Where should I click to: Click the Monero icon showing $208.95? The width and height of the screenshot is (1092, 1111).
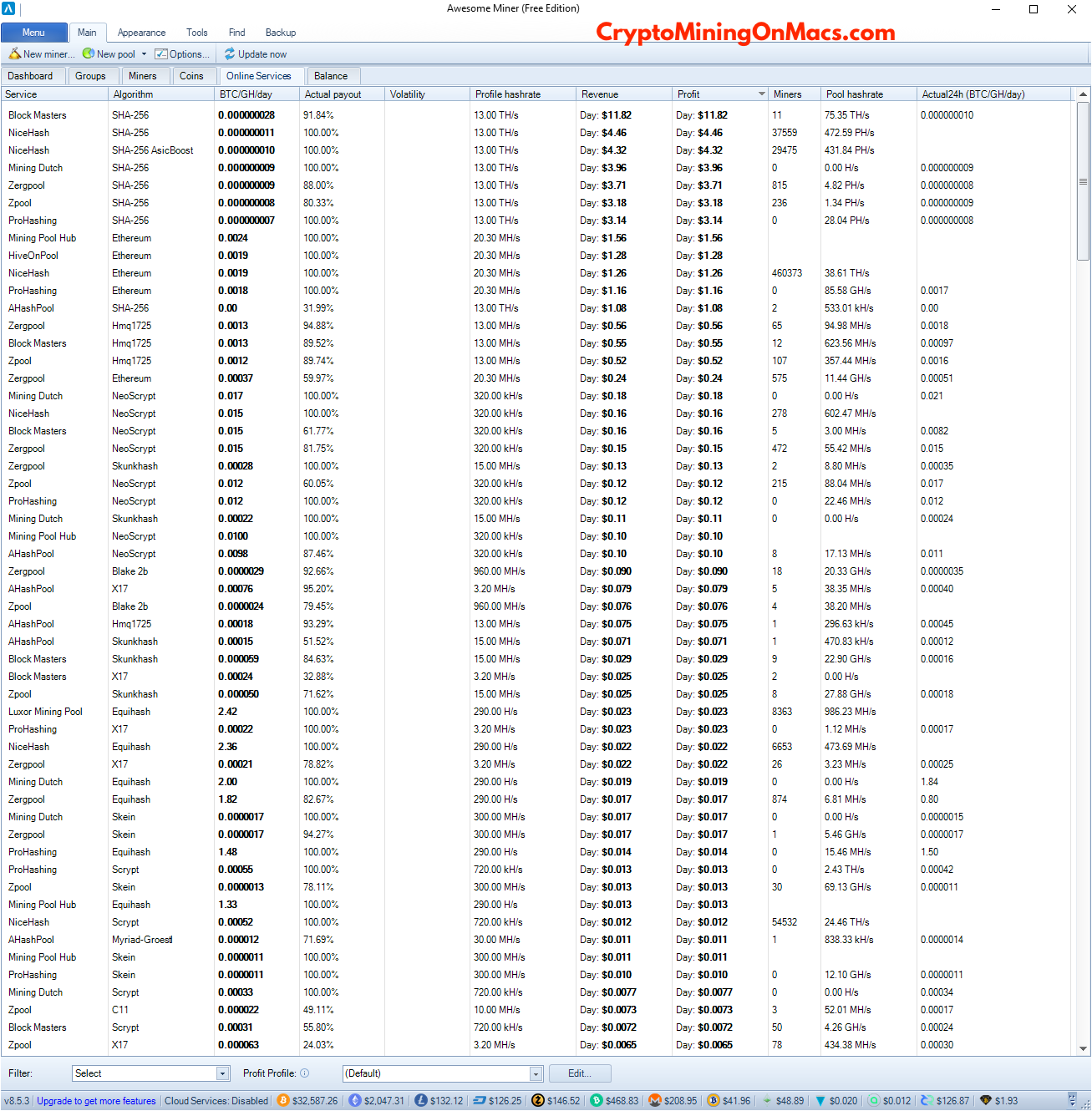point(655,1101)
